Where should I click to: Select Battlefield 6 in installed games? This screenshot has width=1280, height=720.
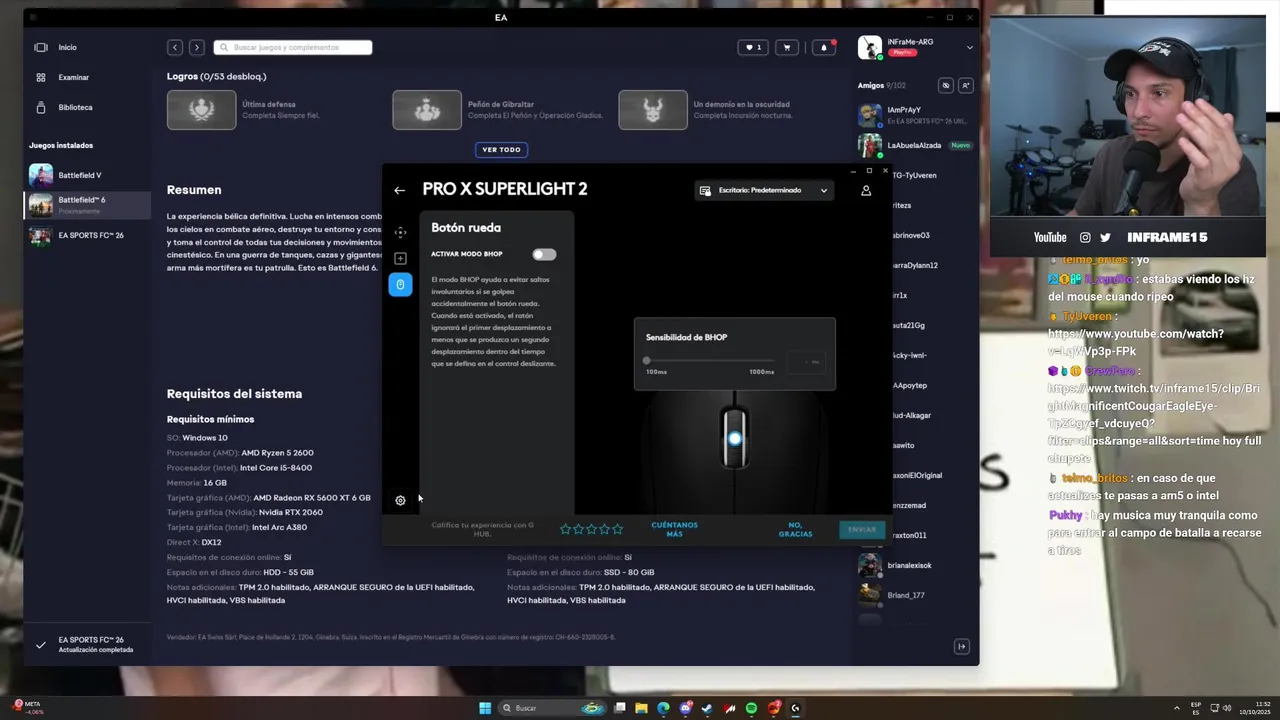87,205
